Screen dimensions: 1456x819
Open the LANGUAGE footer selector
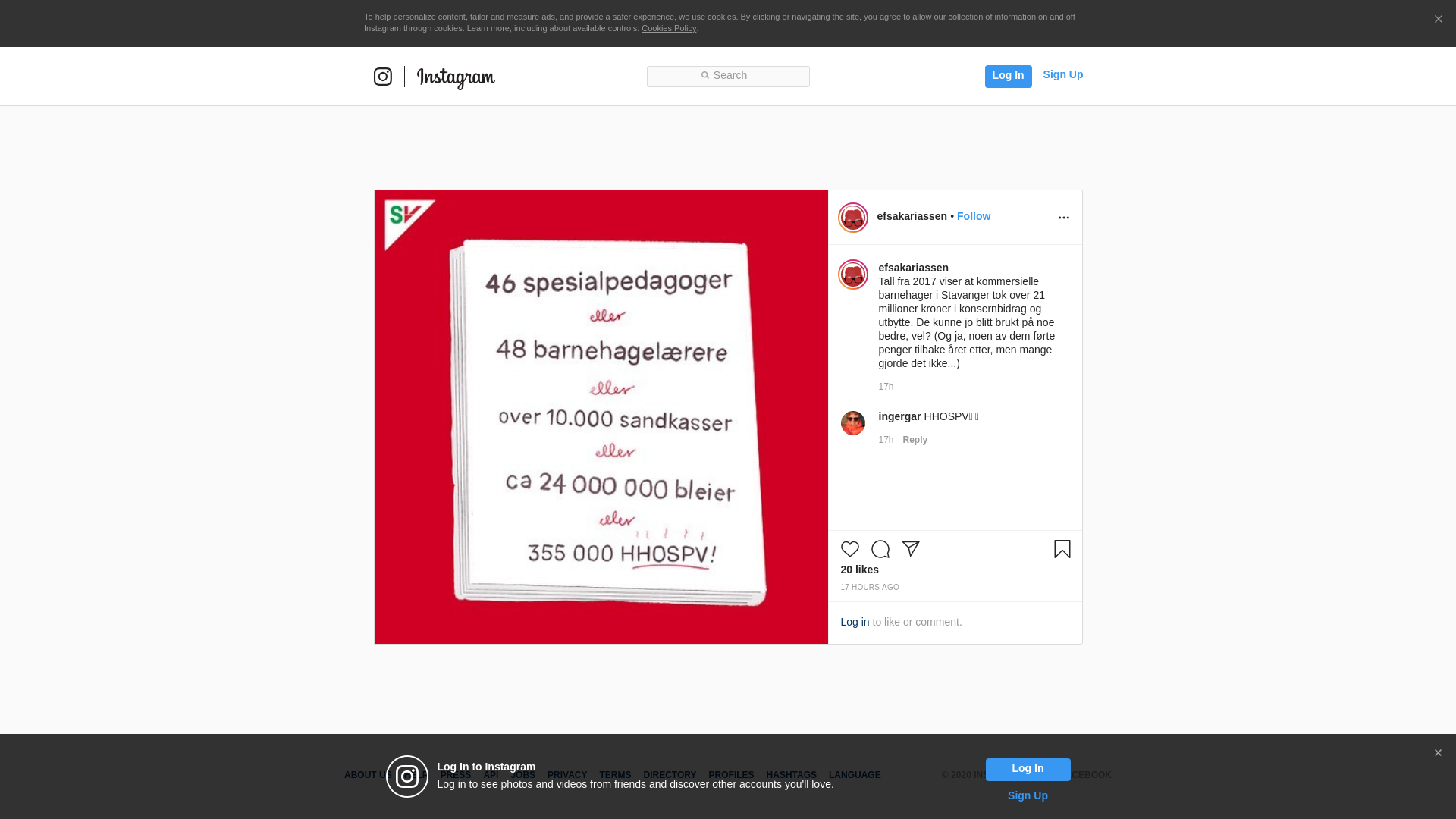(855, 775)
